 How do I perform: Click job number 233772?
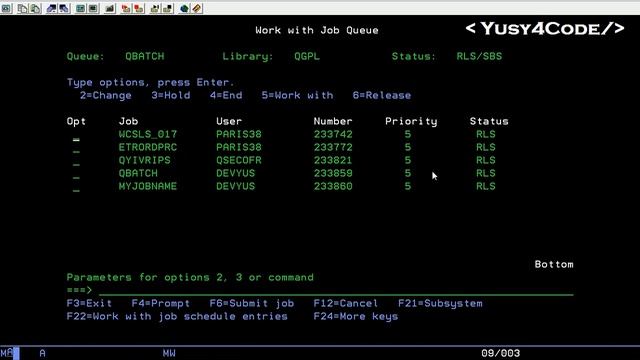(x=333, y=147)
